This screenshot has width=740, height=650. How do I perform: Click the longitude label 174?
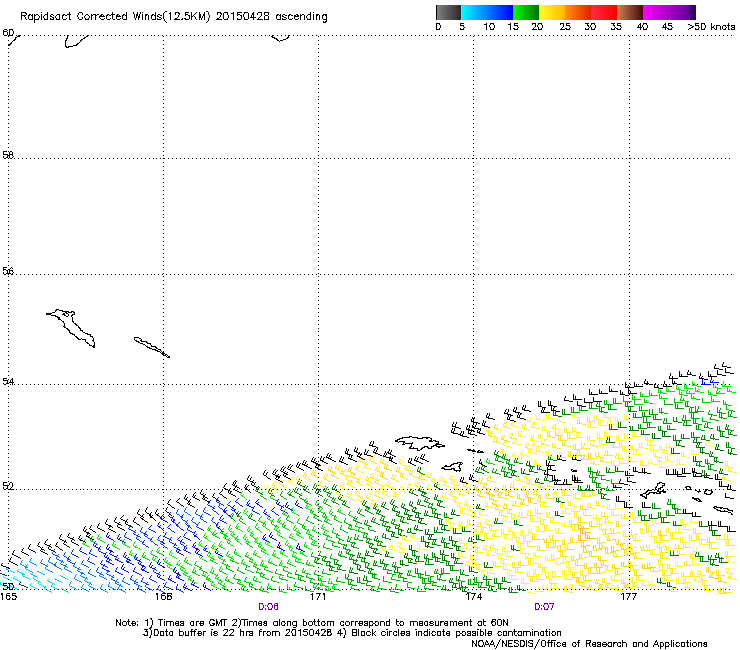coord(473,597)
